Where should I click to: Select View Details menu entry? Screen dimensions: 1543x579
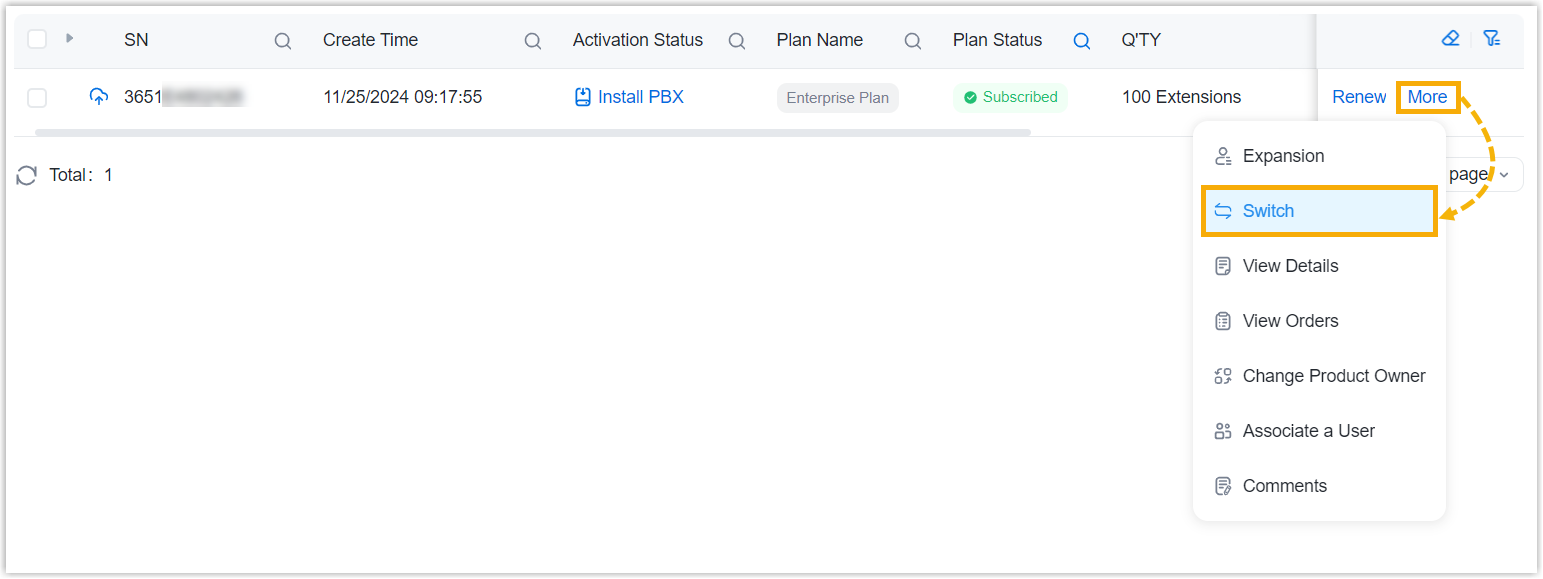tap(1290, 266)
